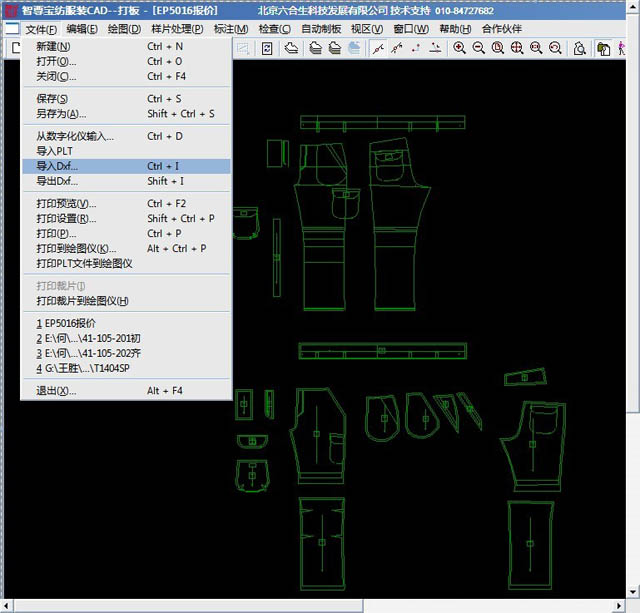Choose 打印到绘图仪(K)... menu entry

point(127,249)
